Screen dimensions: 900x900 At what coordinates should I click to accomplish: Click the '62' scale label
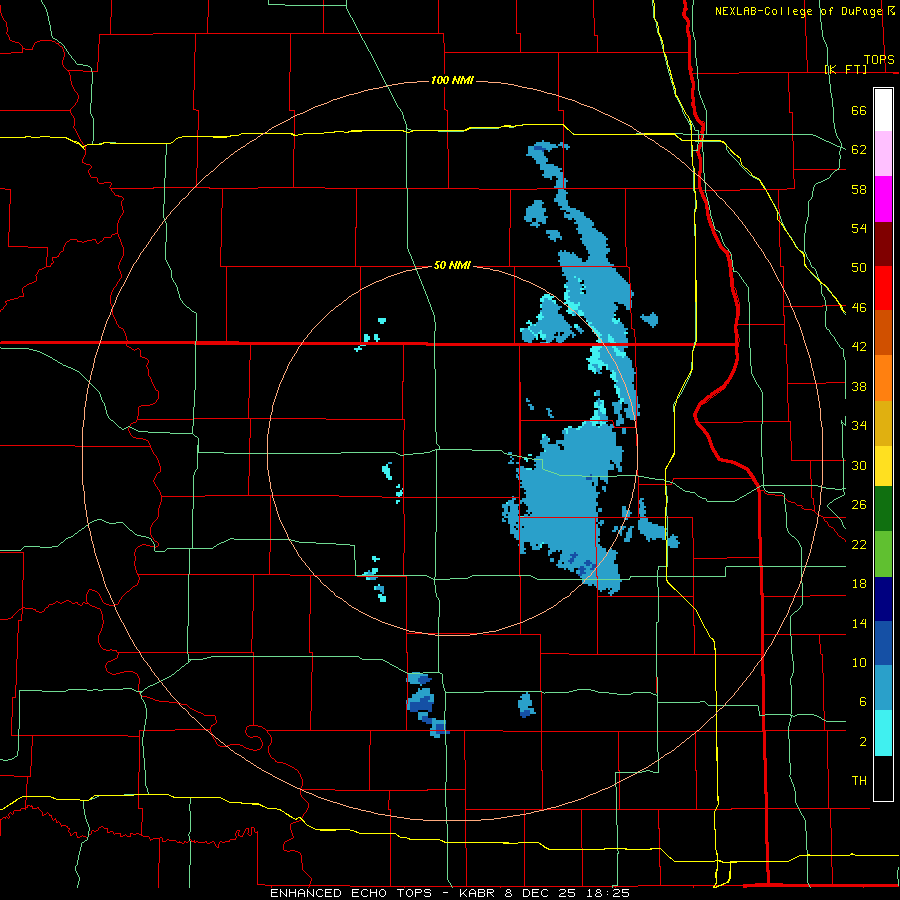coord(859,149)
